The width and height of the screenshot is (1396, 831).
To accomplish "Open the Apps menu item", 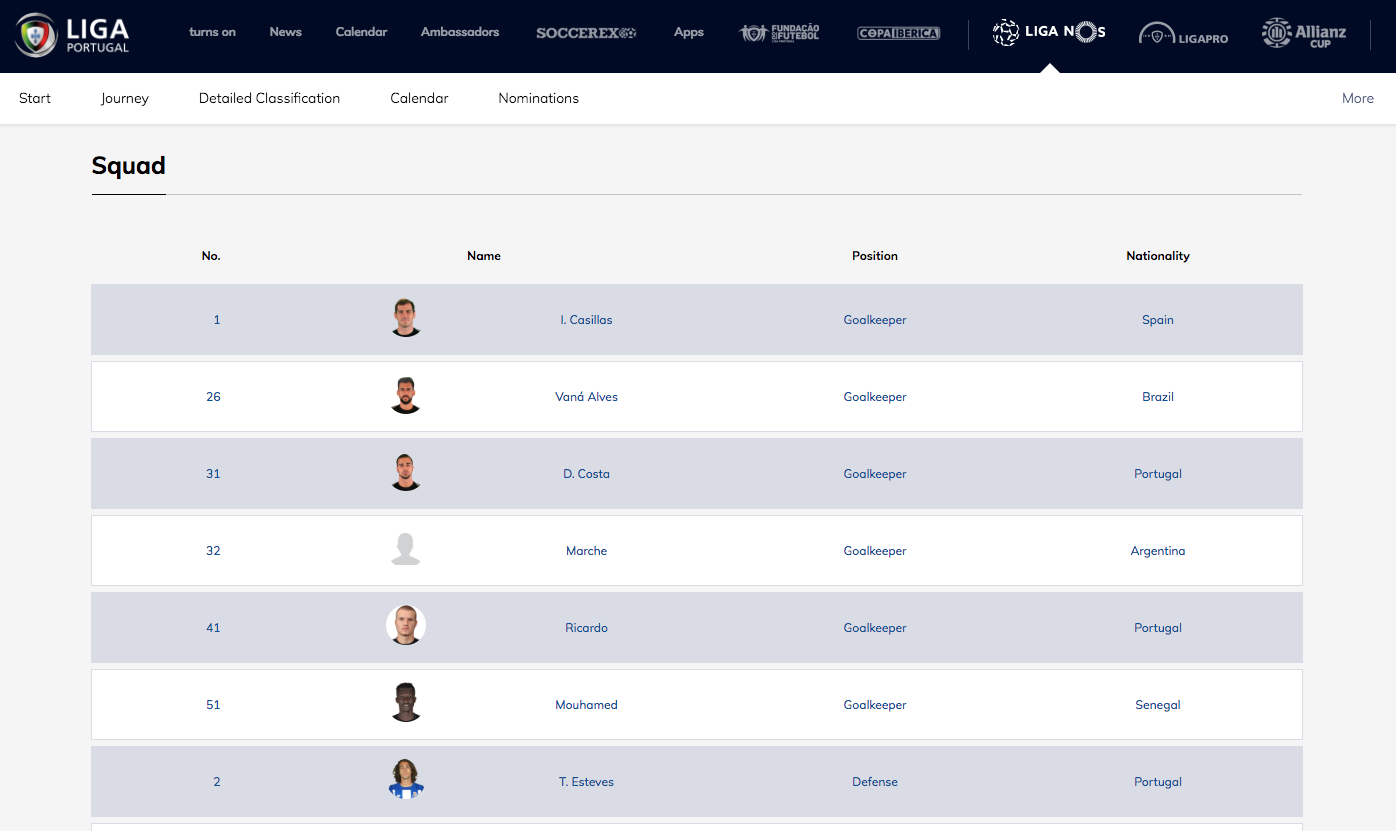I will pos(688,32).
